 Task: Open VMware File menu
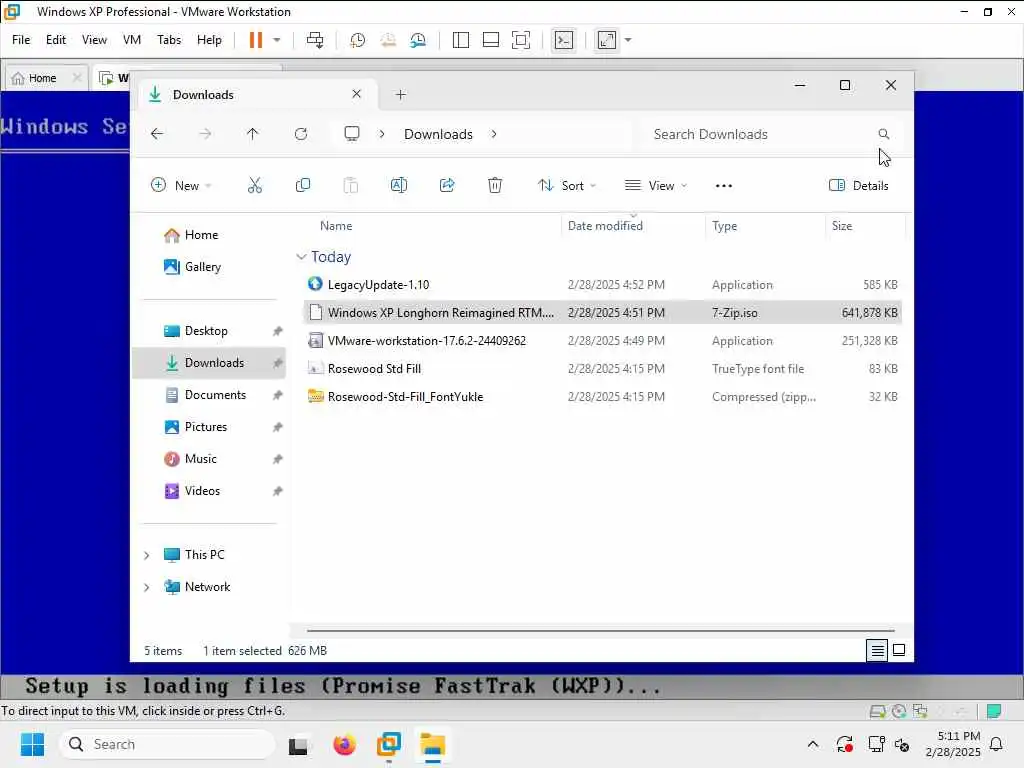pos(21,40)
